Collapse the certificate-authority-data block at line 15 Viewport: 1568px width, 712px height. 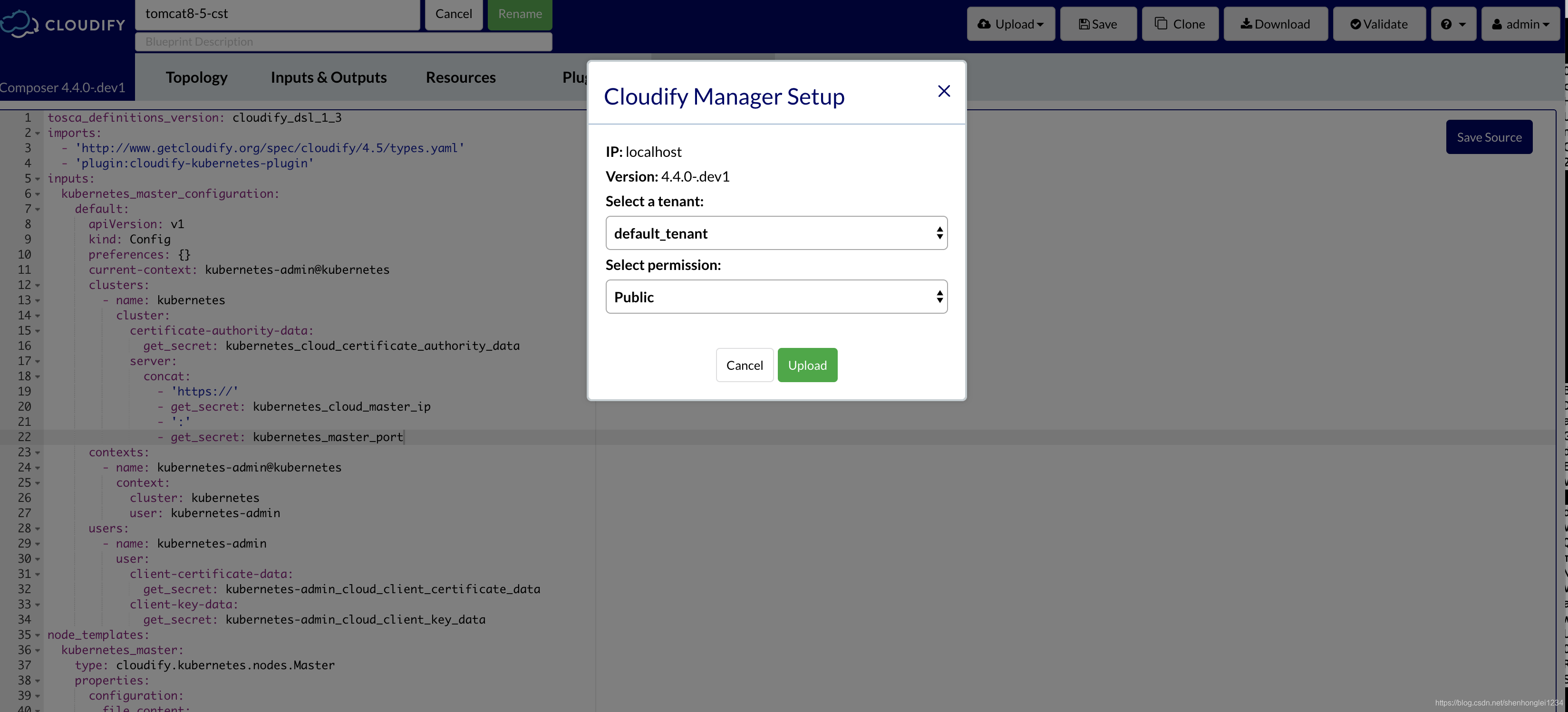(38, 331)
